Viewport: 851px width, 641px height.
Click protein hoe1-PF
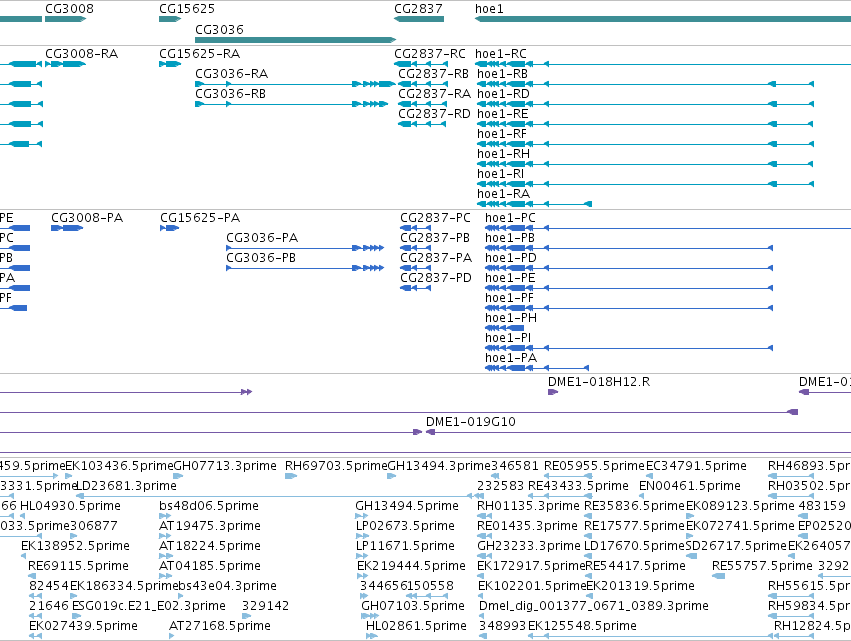(x=629, y=308)
